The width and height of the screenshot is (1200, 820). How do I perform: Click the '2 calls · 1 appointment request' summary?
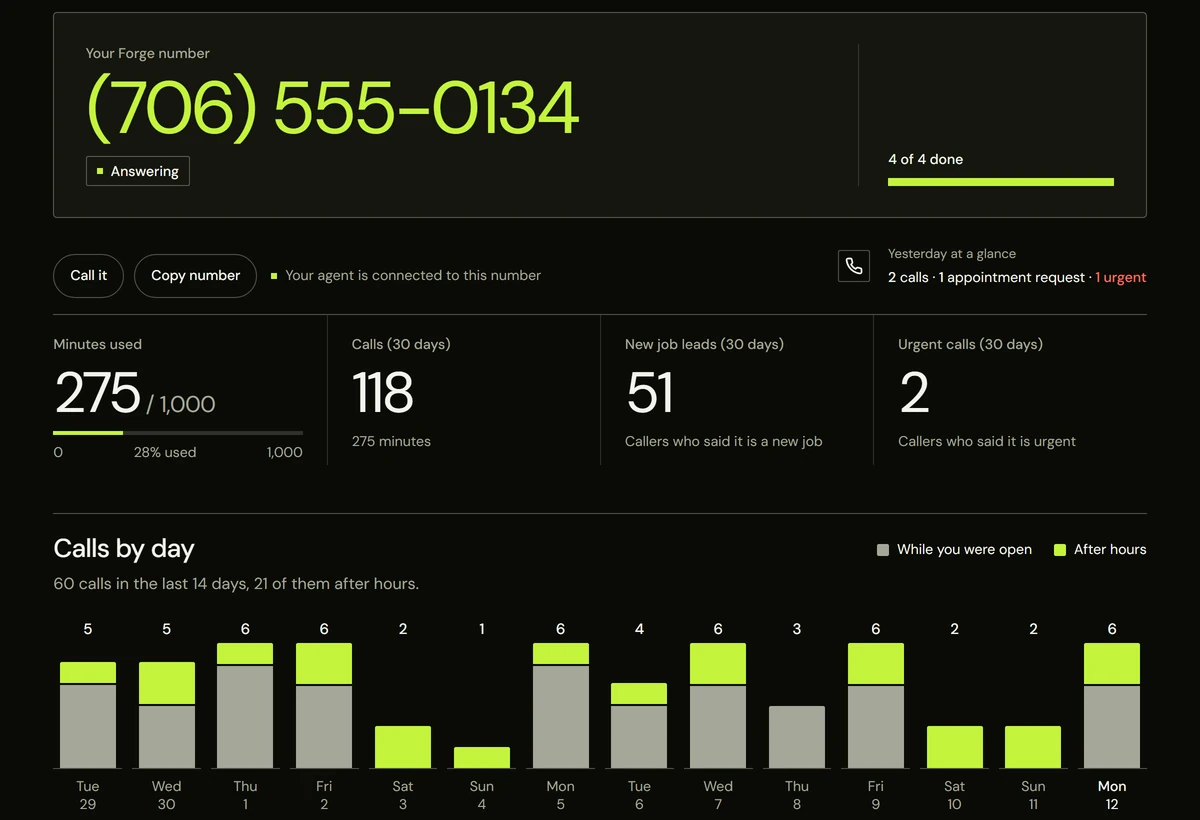point(986,278)
